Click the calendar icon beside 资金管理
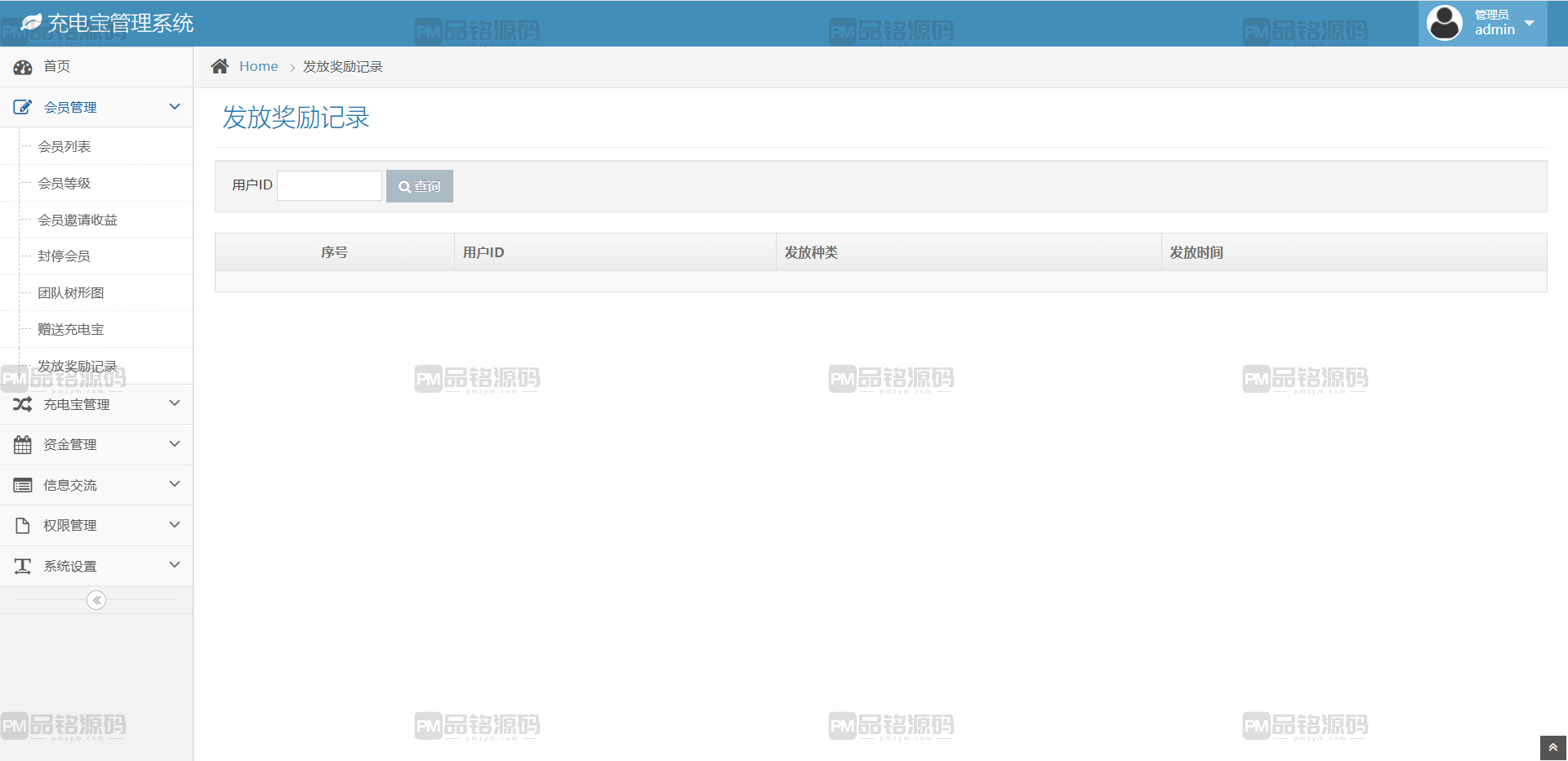Screen dimensions: 1568x761 coord(23,444)
